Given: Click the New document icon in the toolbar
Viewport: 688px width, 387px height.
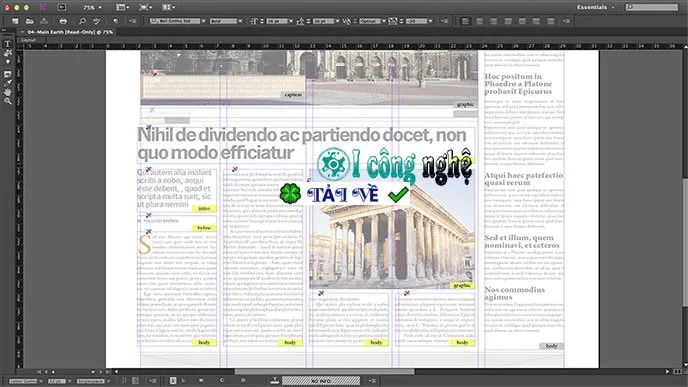Looking at the screenshot, I should (x=15, y=21).
